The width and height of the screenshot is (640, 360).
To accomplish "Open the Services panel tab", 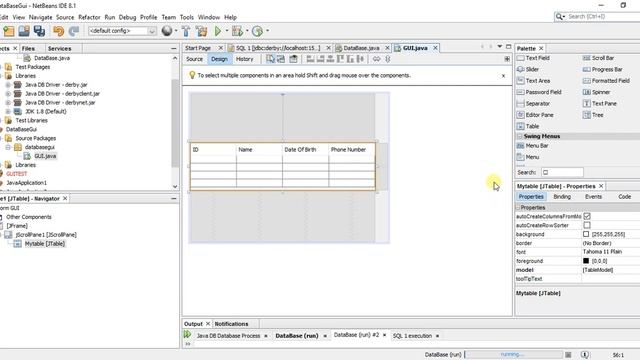I will pyautogui.click(x=60, y=49).
